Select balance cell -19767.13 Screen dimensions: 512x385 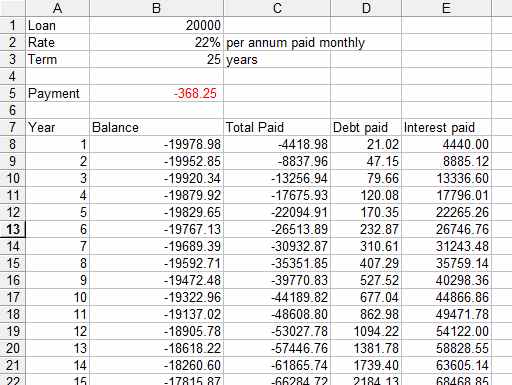[x=156, y=229]
